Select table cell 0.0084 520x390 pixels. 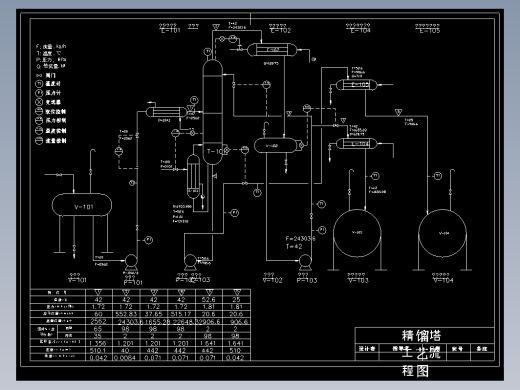click(x=125, y=358)
